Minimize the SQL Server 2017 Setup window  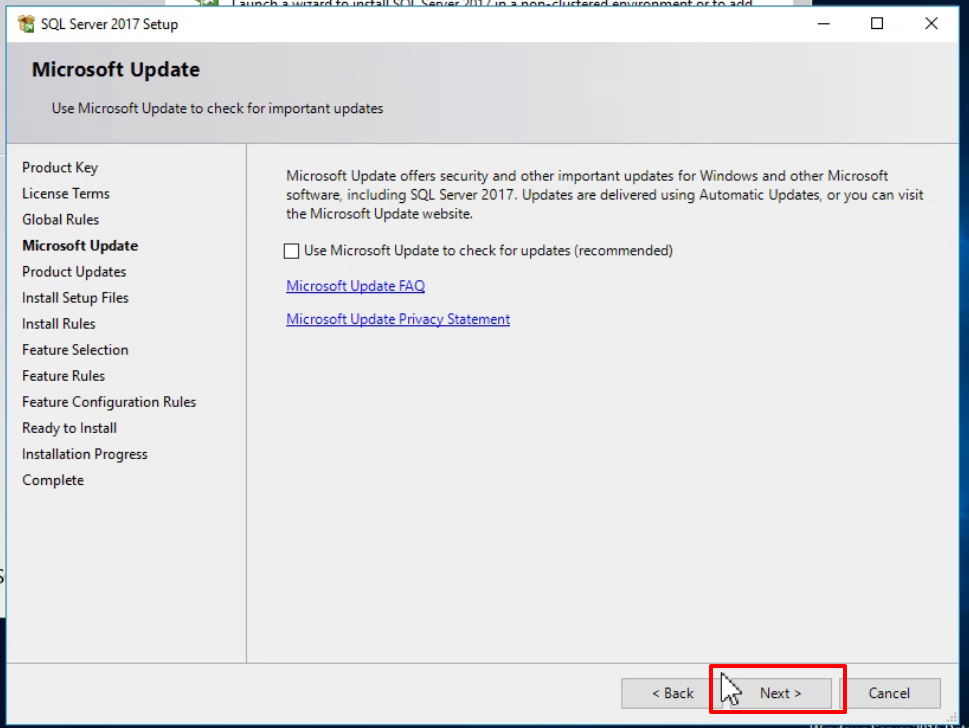[x=824, y=23]
